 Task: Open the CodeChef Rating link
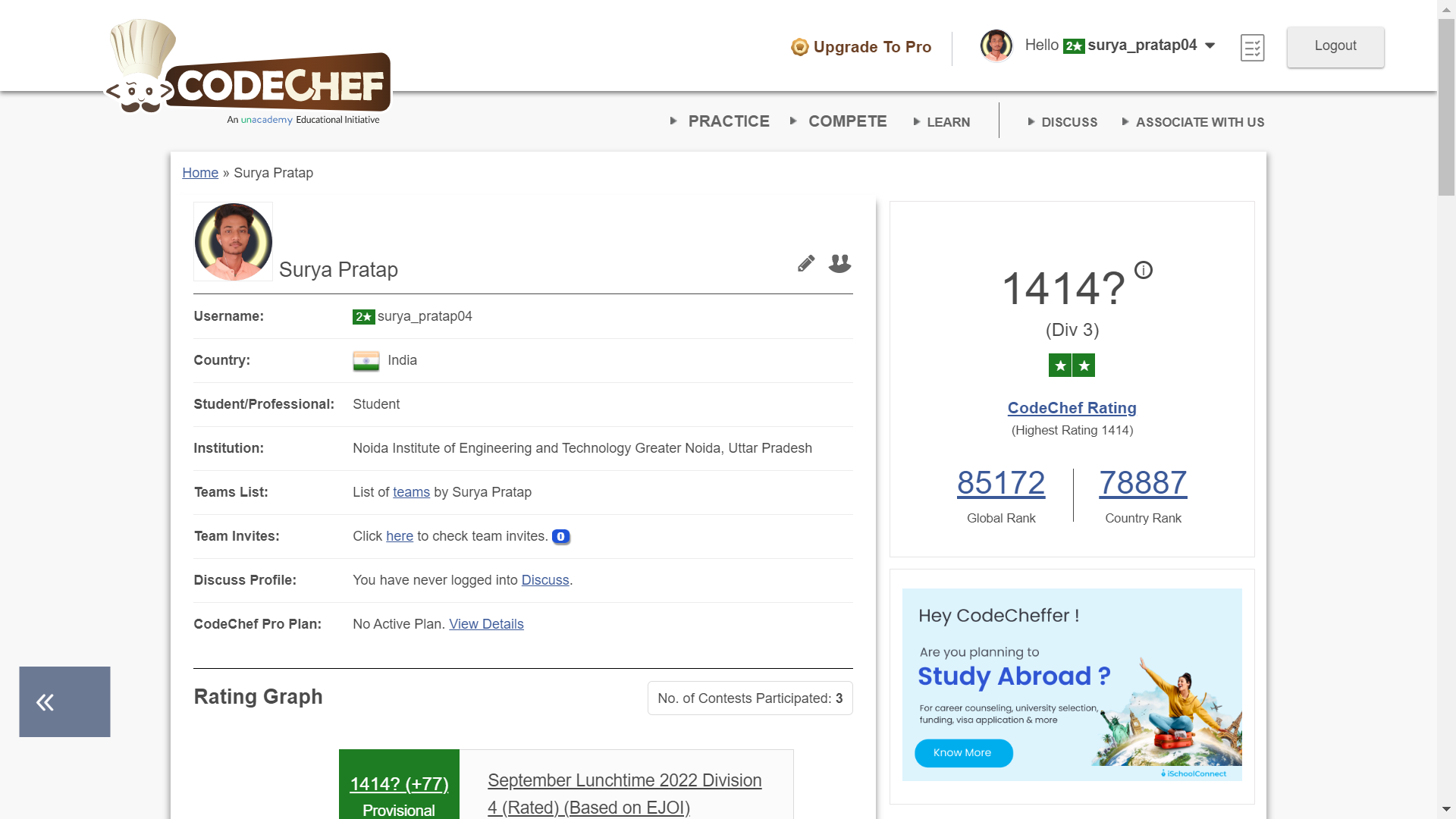[1072, 408]
